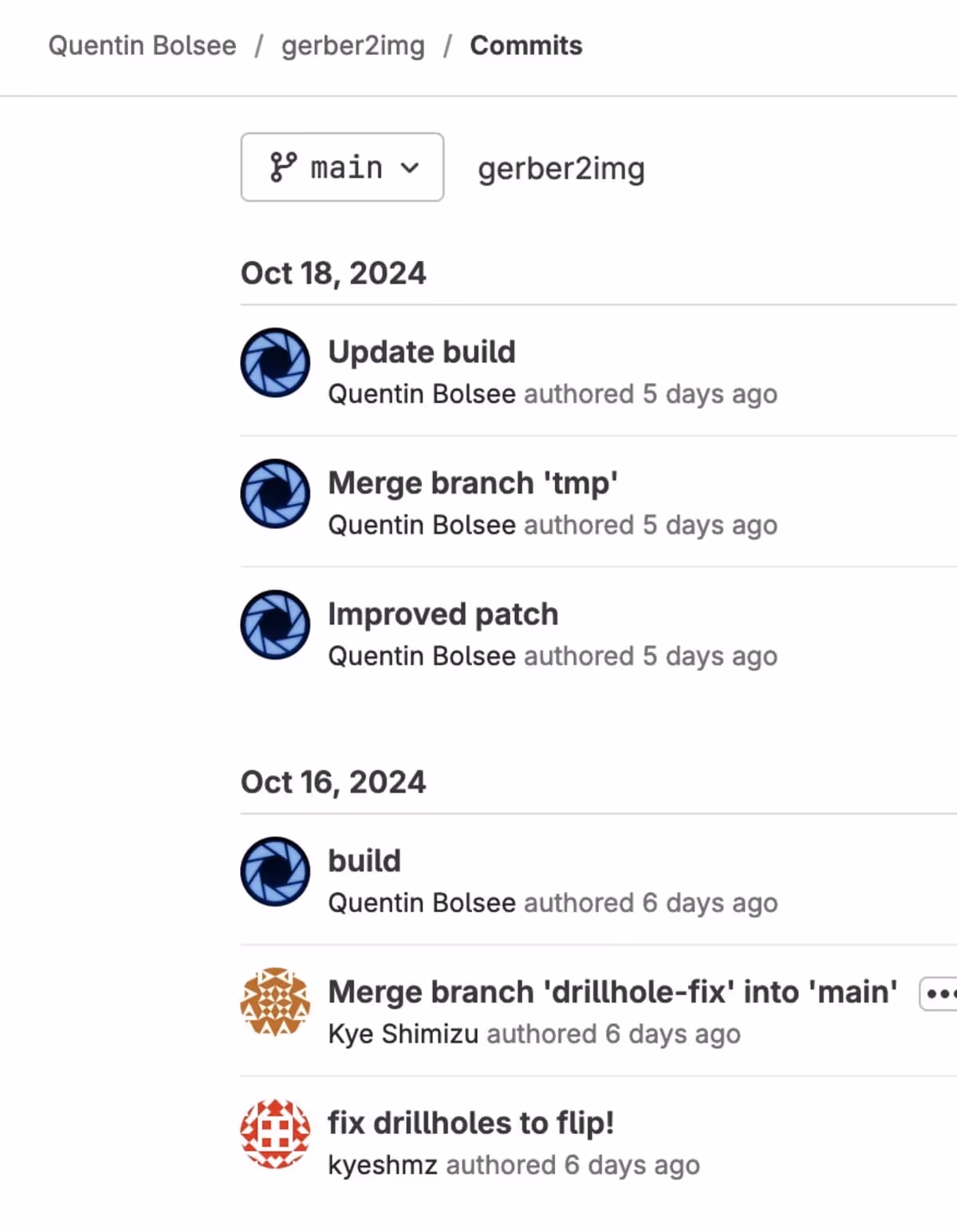Open the main branch dropdown chevron
The height and width of the screenshot is (1232, 957).
coord(410,167)
